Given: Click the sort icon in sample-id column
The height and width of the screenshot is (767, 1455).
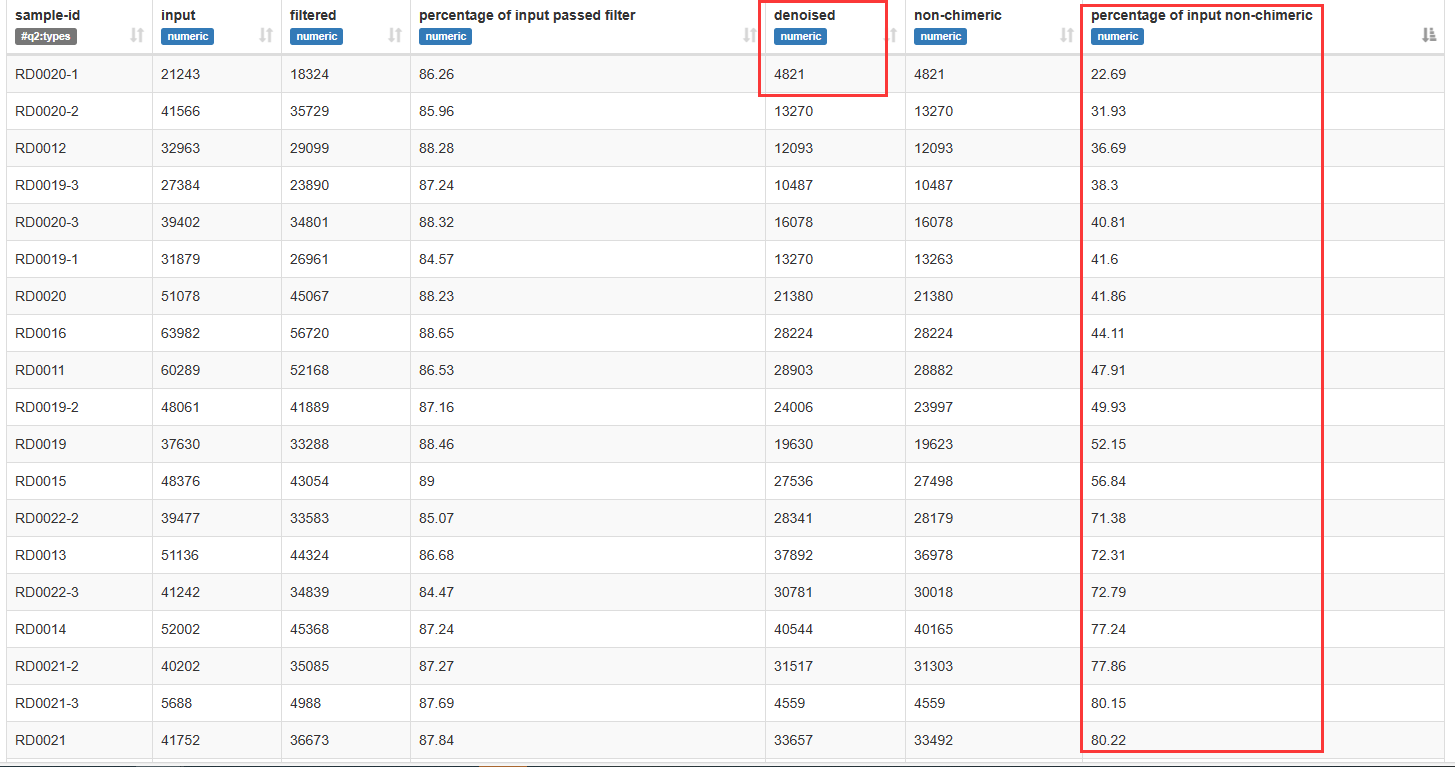Looking at the screenshot, I should click(x=137, y=36).
